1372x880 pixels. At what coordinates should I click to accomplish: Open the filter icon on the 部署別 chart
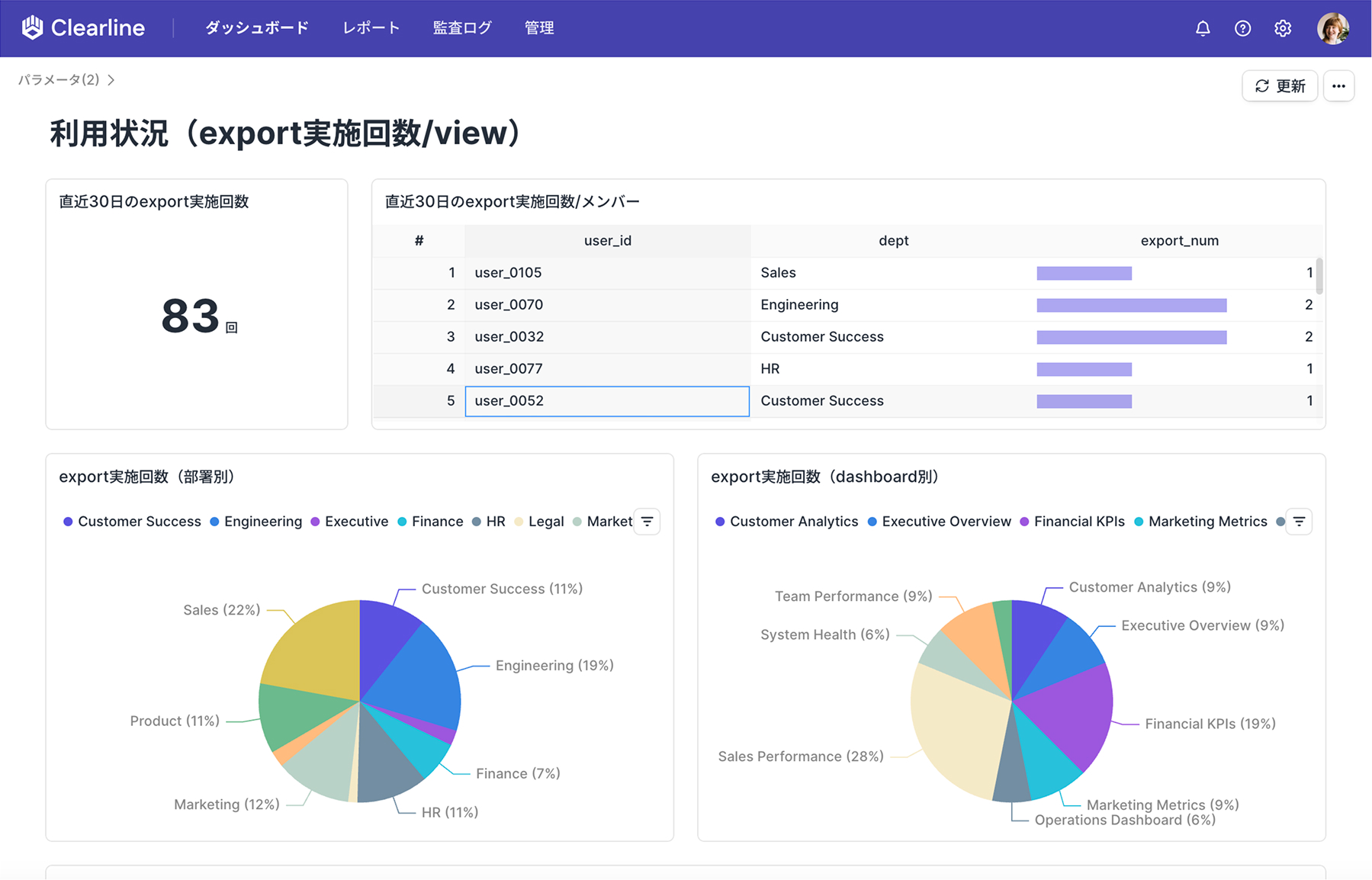click(x=647, y=522)
